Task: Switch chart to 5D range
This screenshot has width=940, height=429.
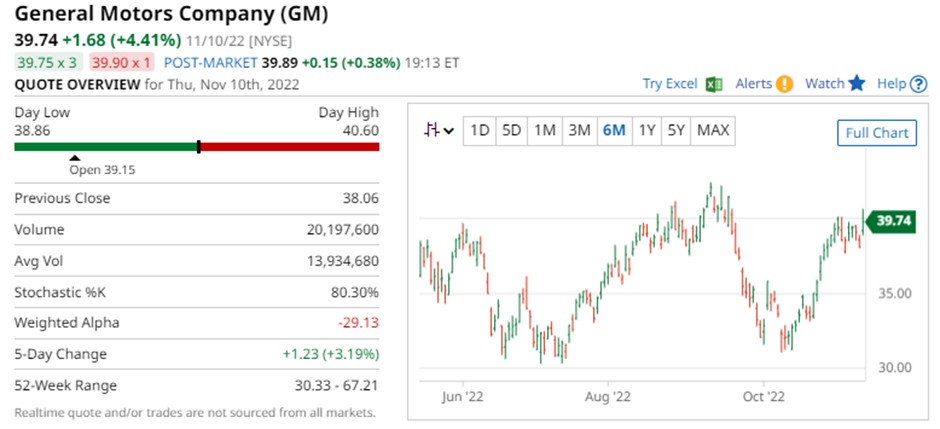Action: pyautogui.click(x=512, y=130)
